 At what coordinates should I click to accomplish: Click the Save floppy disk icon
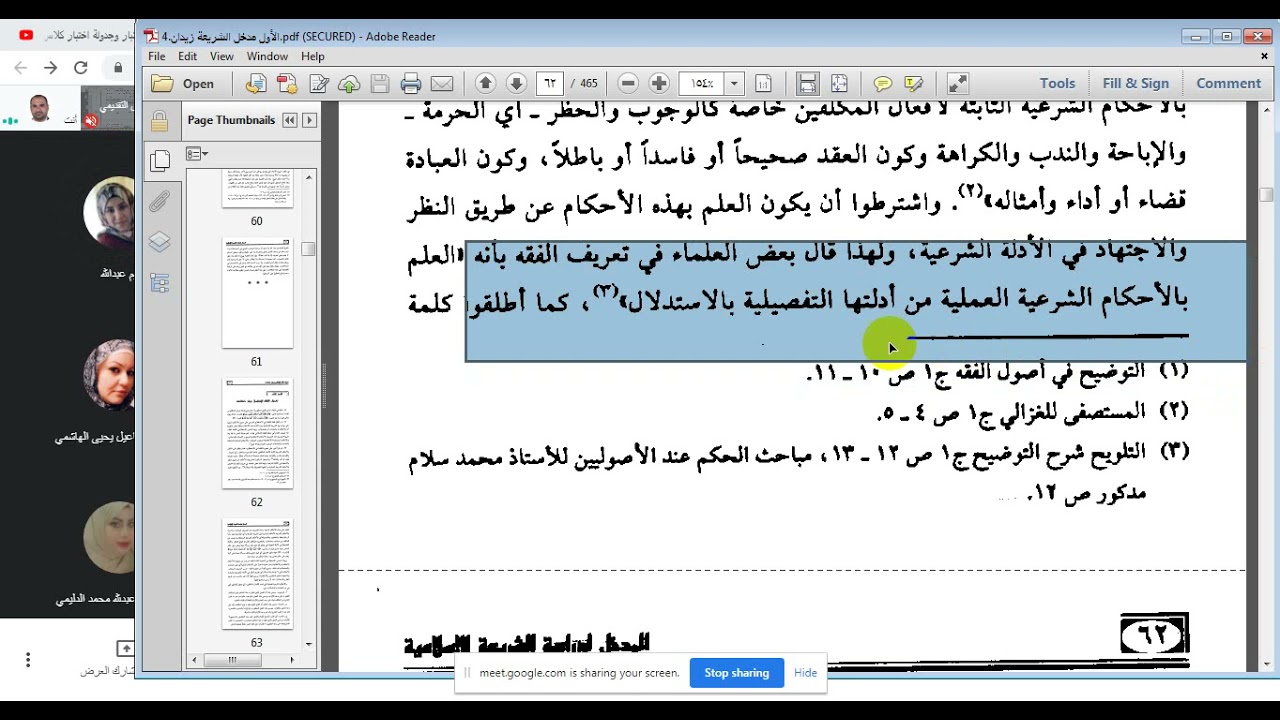click(x=380, y=84)
